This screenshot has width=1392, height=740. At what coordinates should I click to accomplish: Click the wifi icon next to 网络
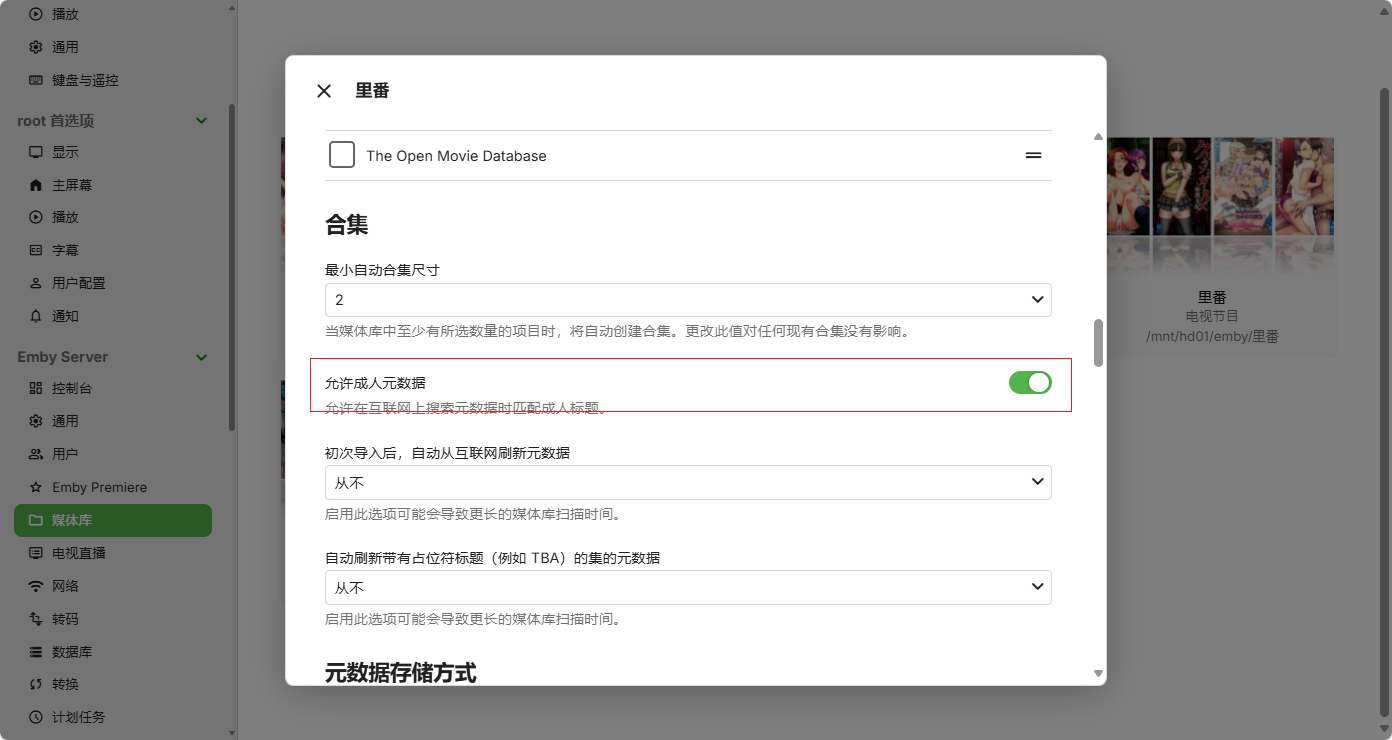pos(36,586)
